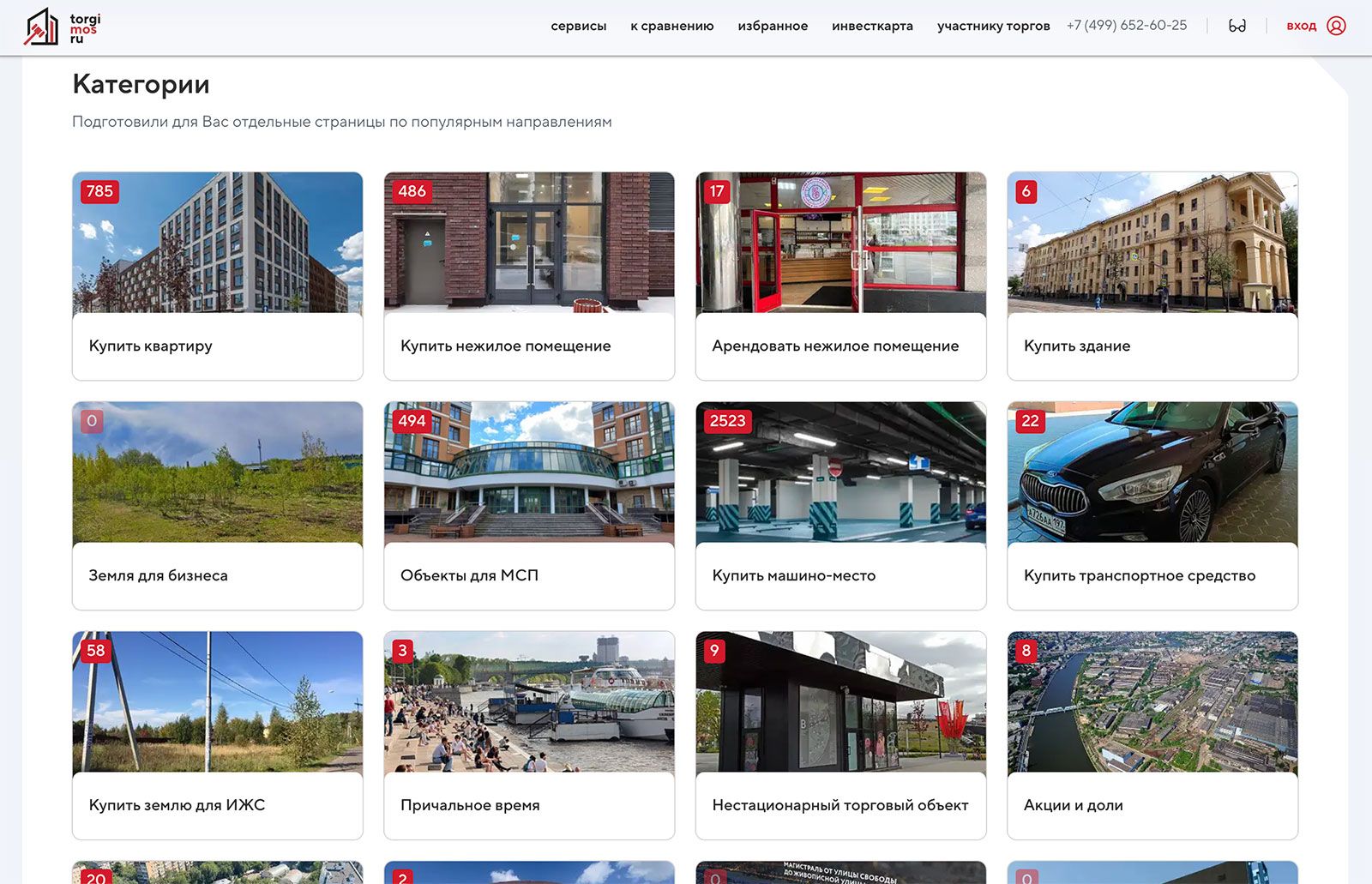
Task: Click the Подготовили для Вас subtitle text
Action: tap(342, 122)
